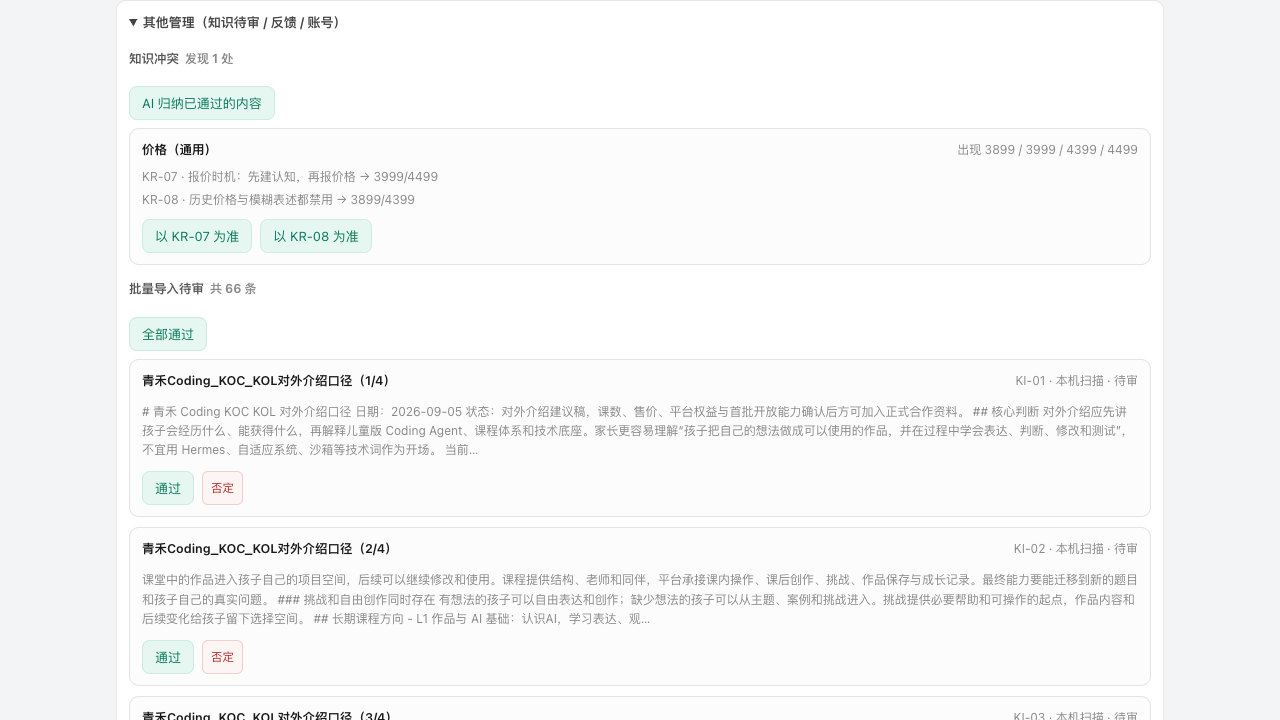
Task: Click the 发现 1 处 count
Action: [x=209, y=59]
